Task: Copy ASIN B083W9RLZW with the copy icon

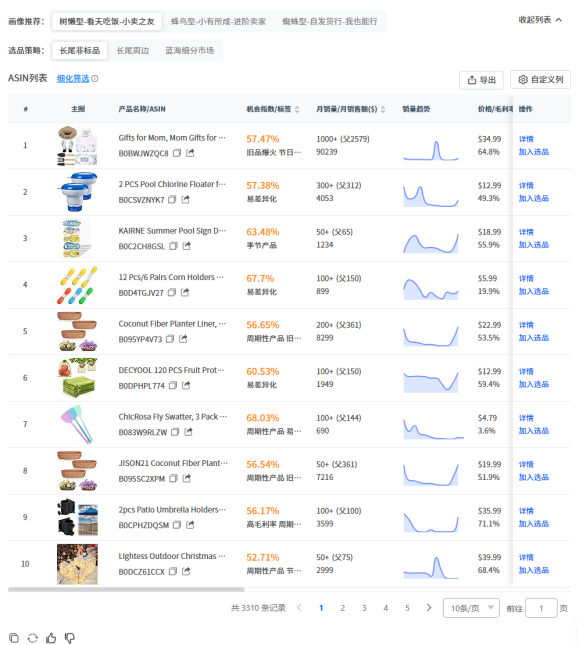Action: 175,432
